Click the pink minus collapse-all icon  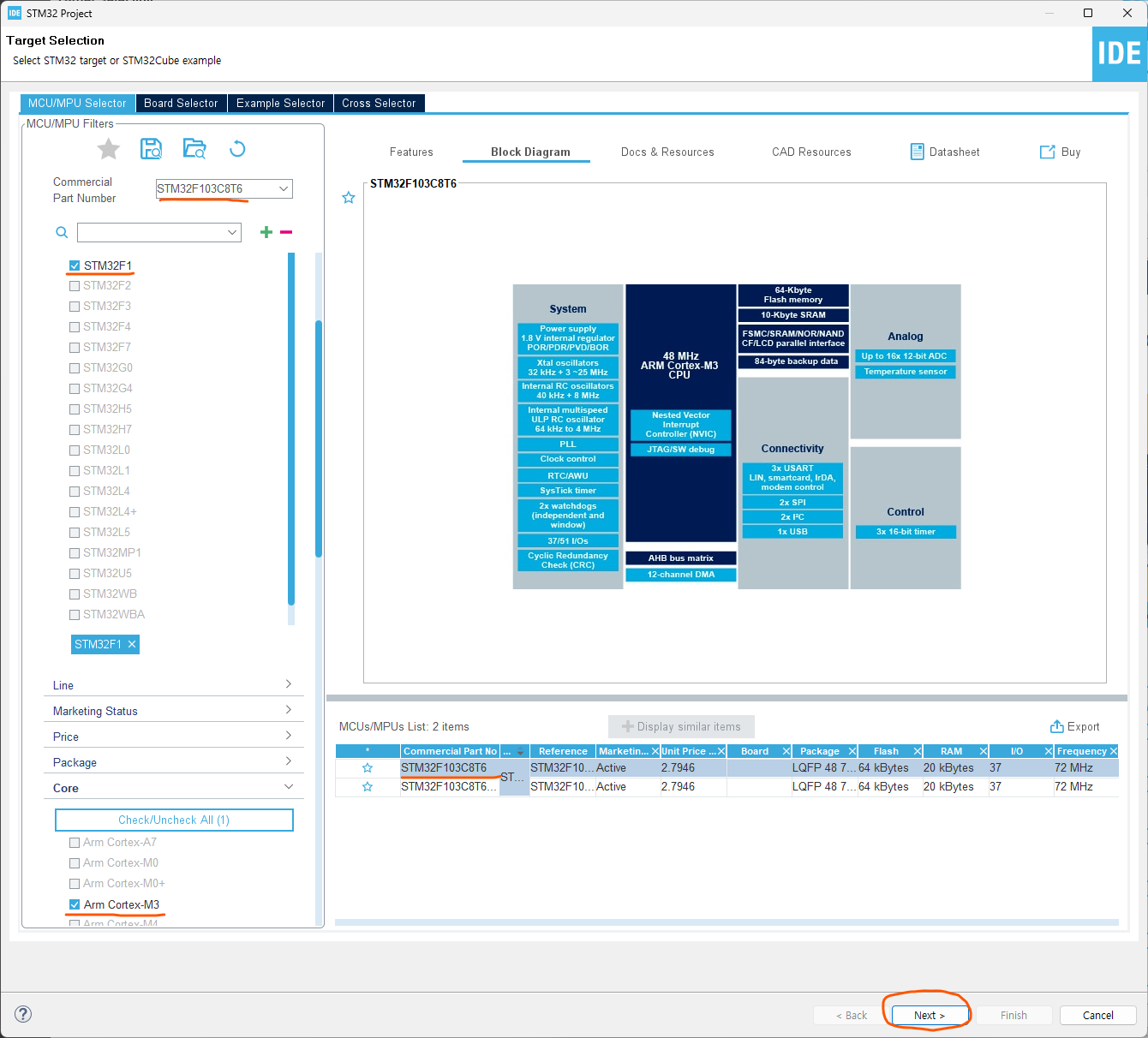click(286, 232)
